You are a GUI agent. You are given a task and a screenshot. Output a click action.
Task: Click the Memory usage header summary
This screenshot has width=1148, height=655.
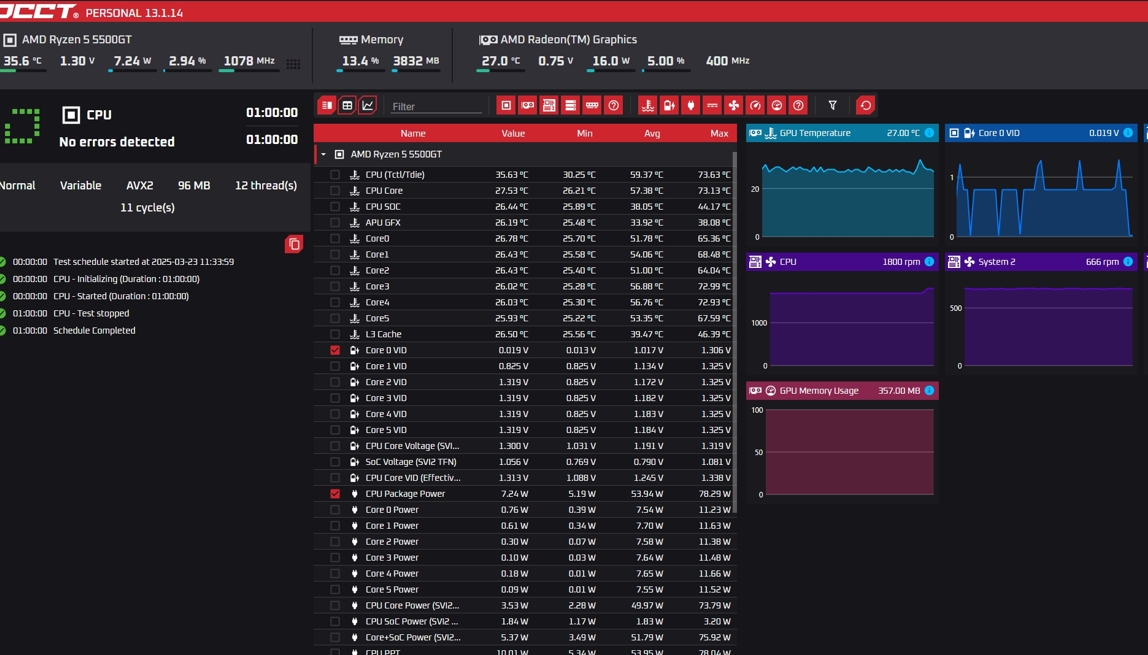(381, 40)
